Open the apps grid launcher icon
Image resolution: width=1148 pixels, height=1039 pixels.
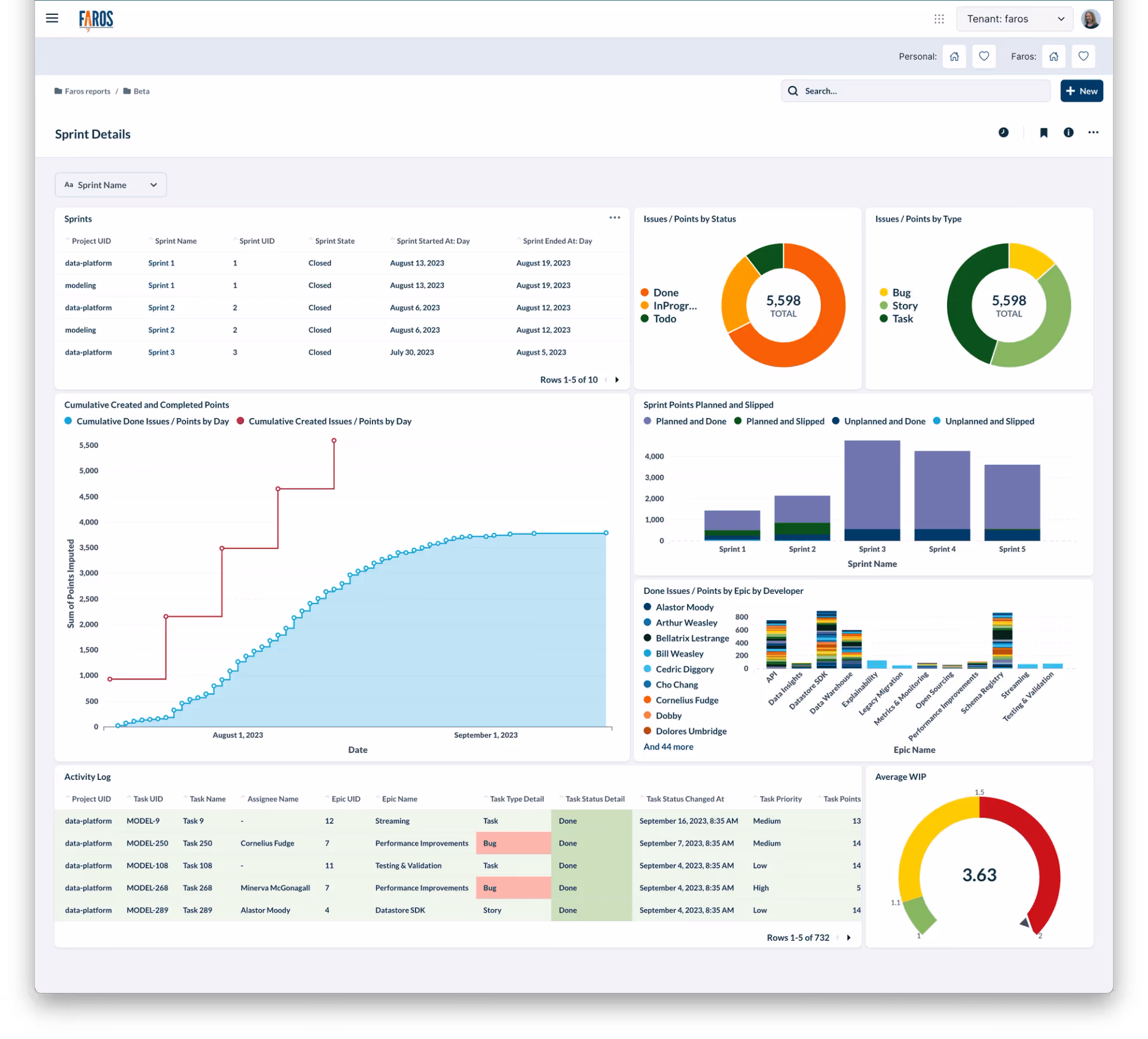point(939,19)
